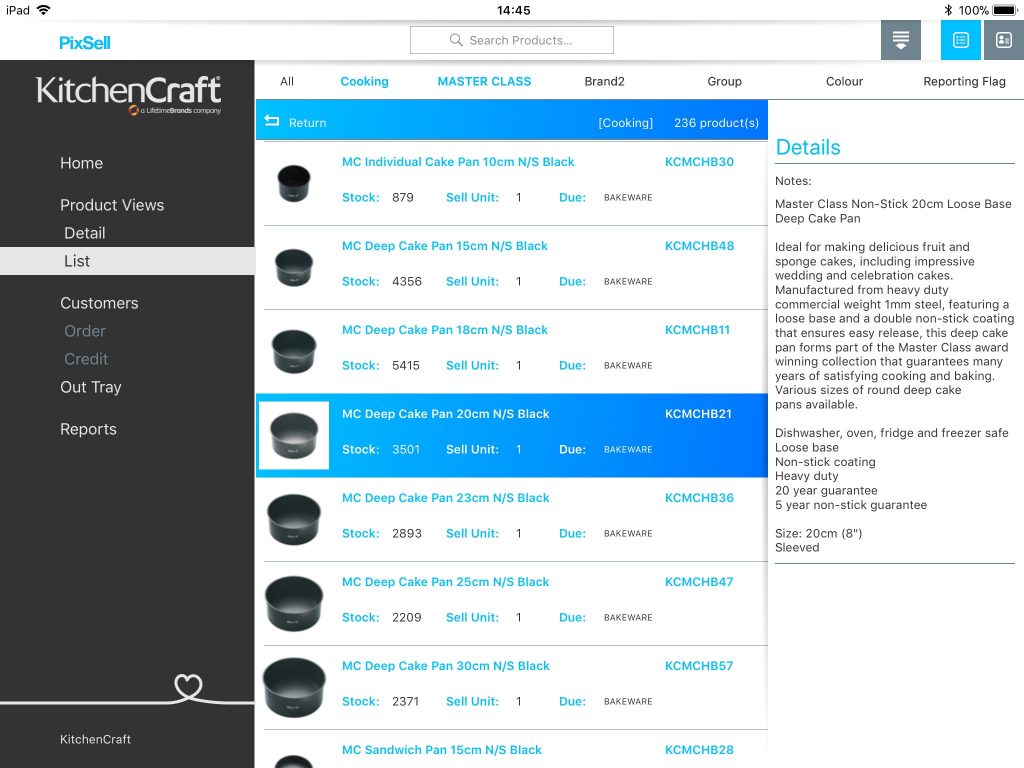Screen dimensions: 1024x768
Task: Select the List product view
Action: click(x=127, y=261)
